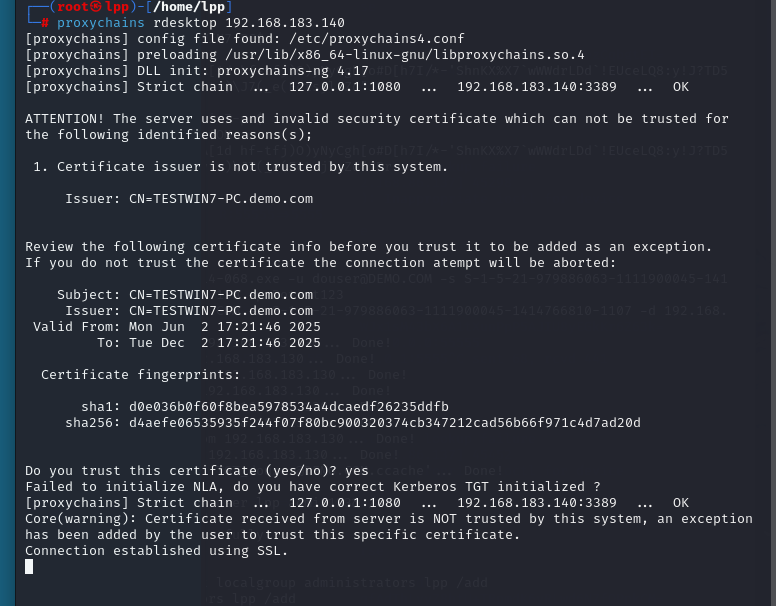This screenshot has height=606, width=776.
Task: Click the "Connection established using SSL." line
Action: [157, 550]
